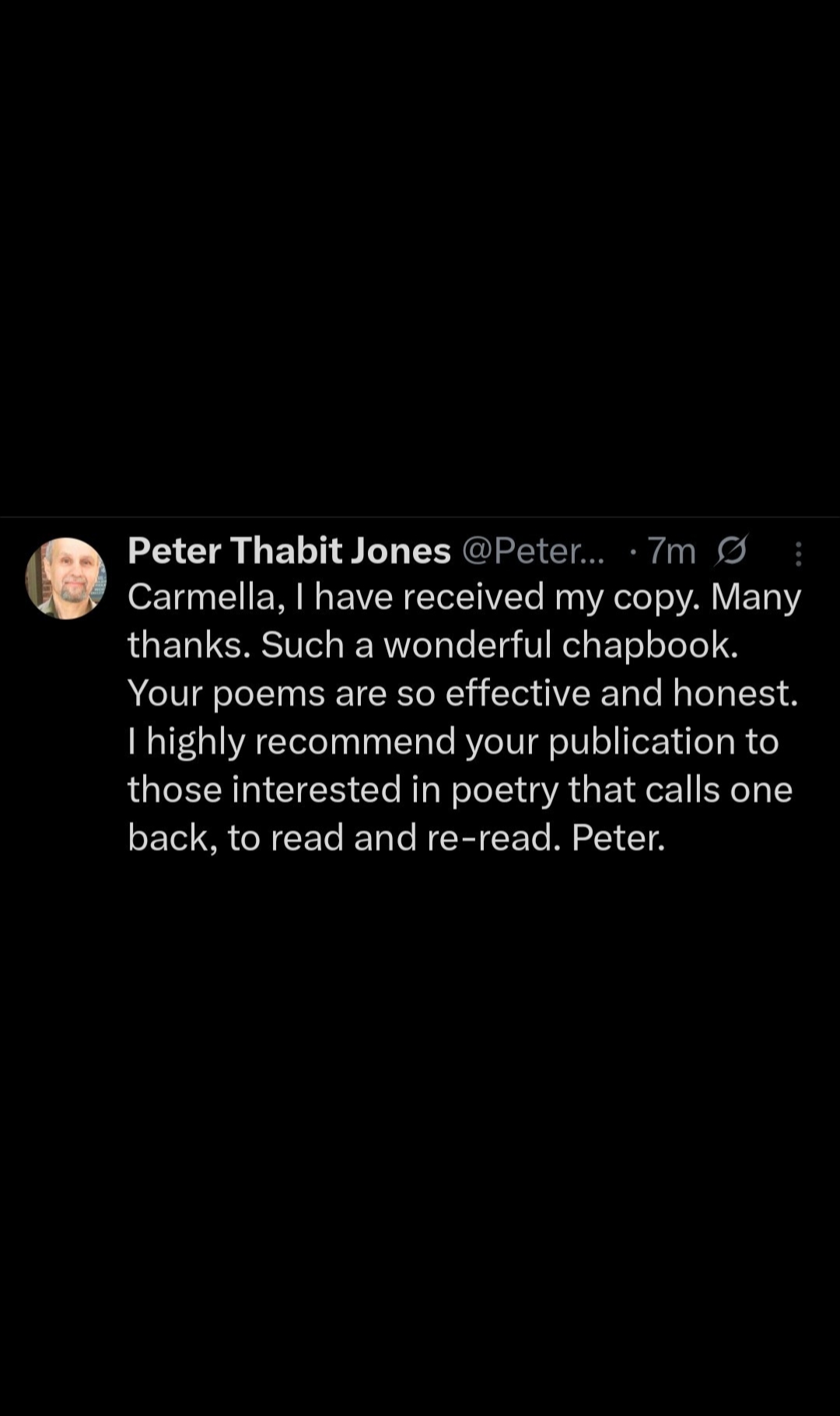Image resolution: width=840 pixels, height=1416 pixels.
Task: Click the word 'interested' in the tweet
Action: click(x=316, y=790)
